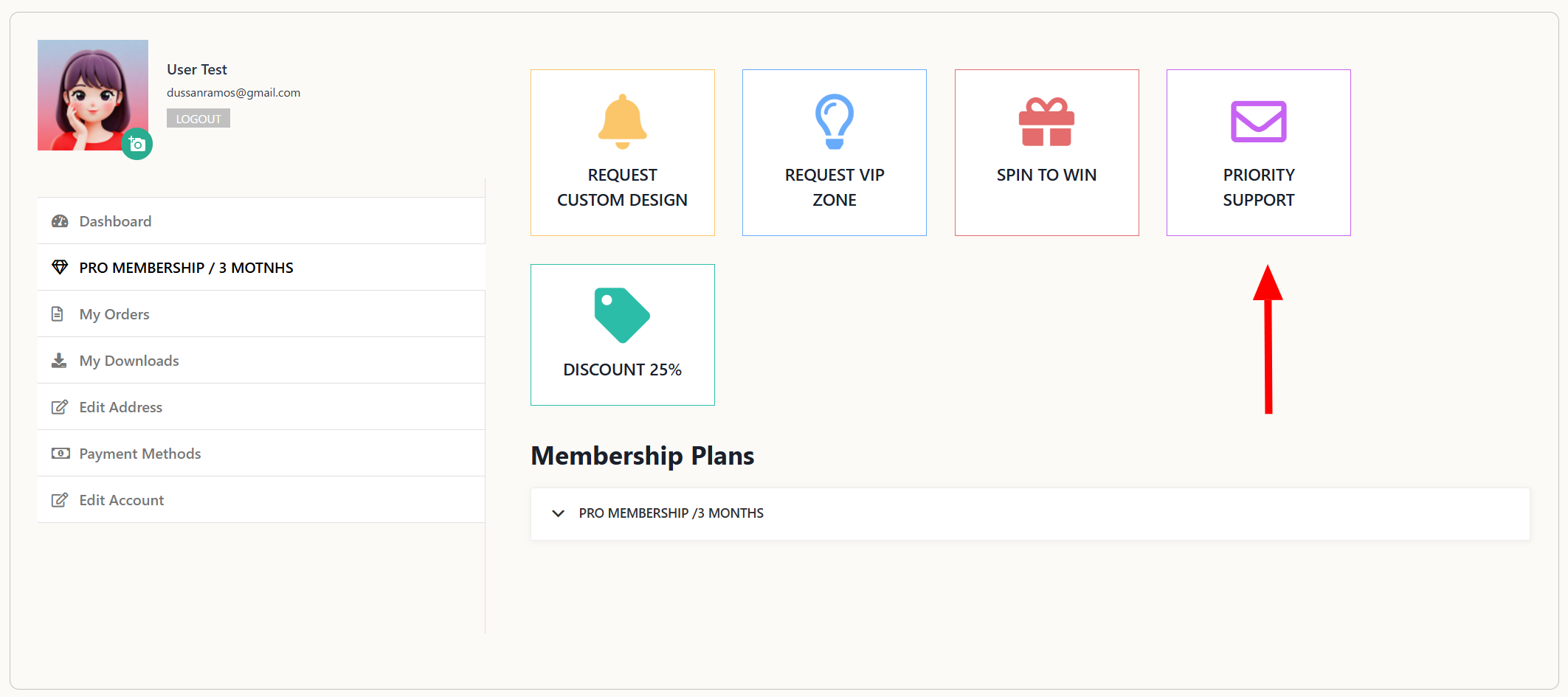Viewport: 1568px width, 697px height.
Task: Click the camera icon on profile photo
Action: tap(137, 145)
